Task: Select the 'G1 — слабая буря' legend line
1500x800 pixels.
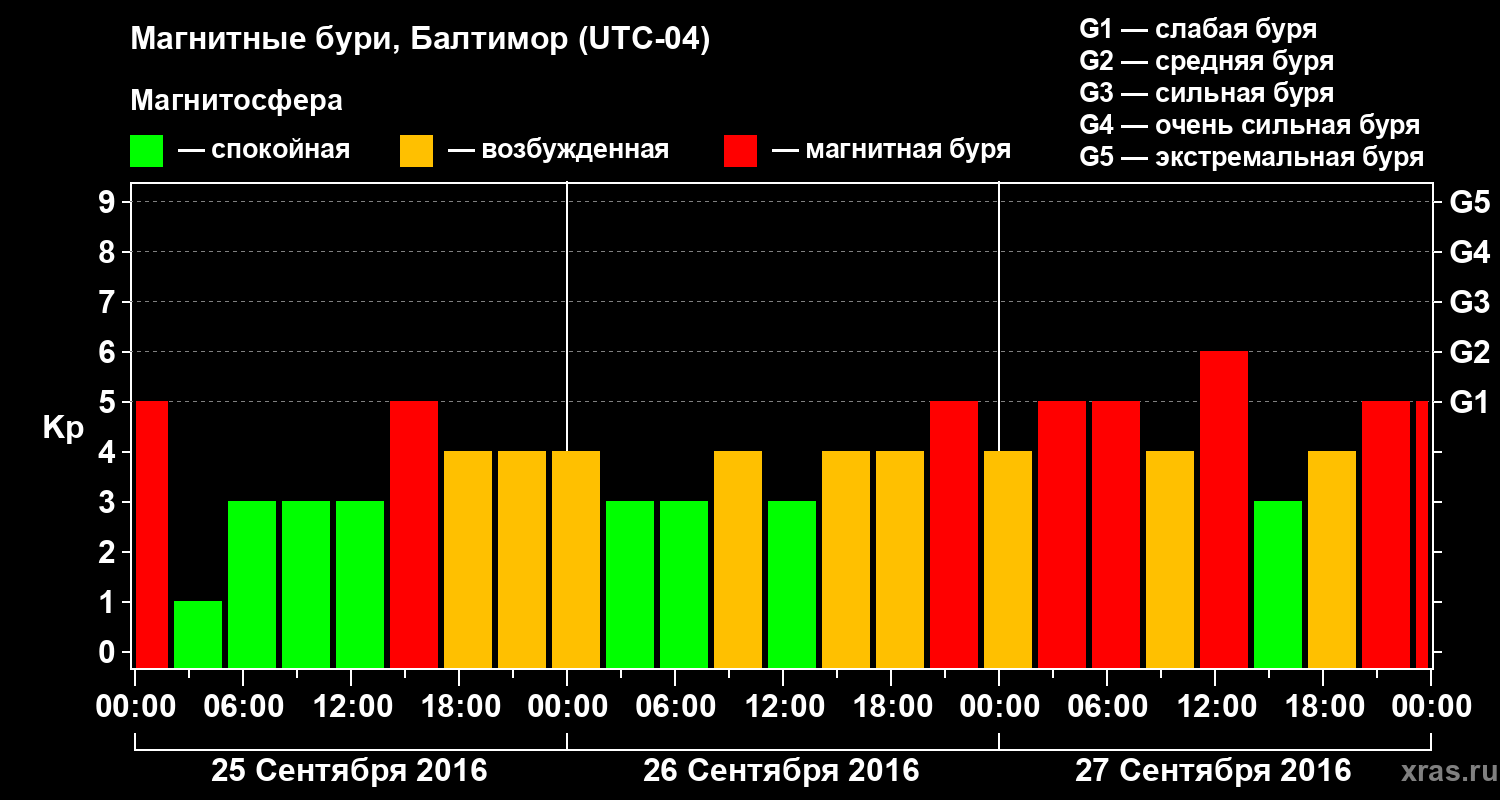Action: point(1198,28)
